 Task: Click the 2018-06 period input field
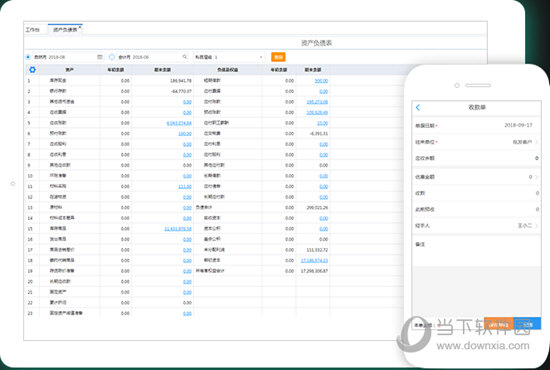click(x=153, y=57)
